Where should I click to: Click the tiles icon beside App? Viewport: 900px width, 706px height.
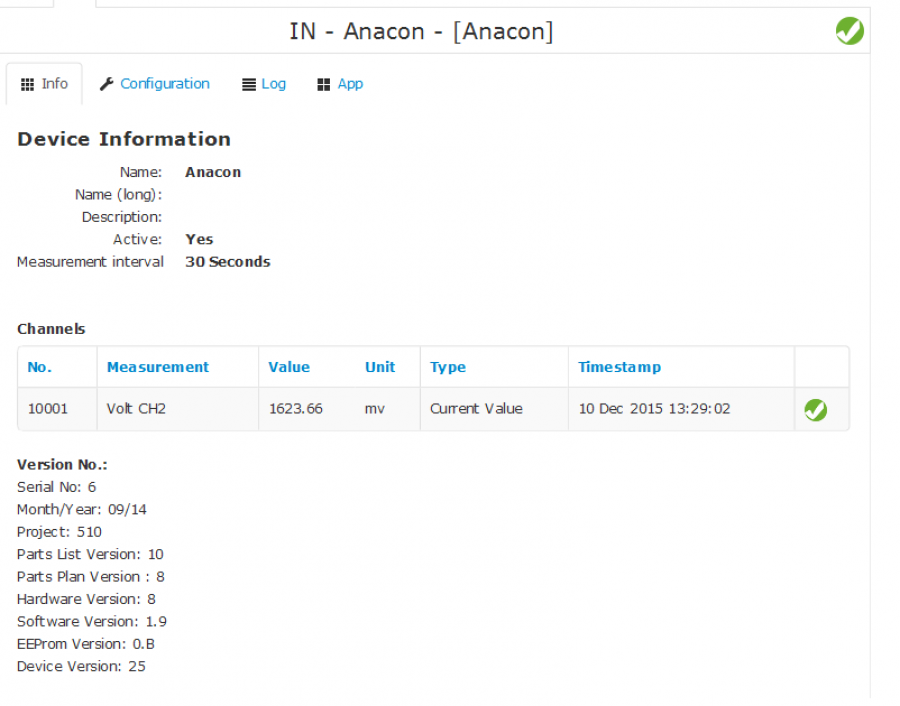pyautogui.click(x=324, y=84)
